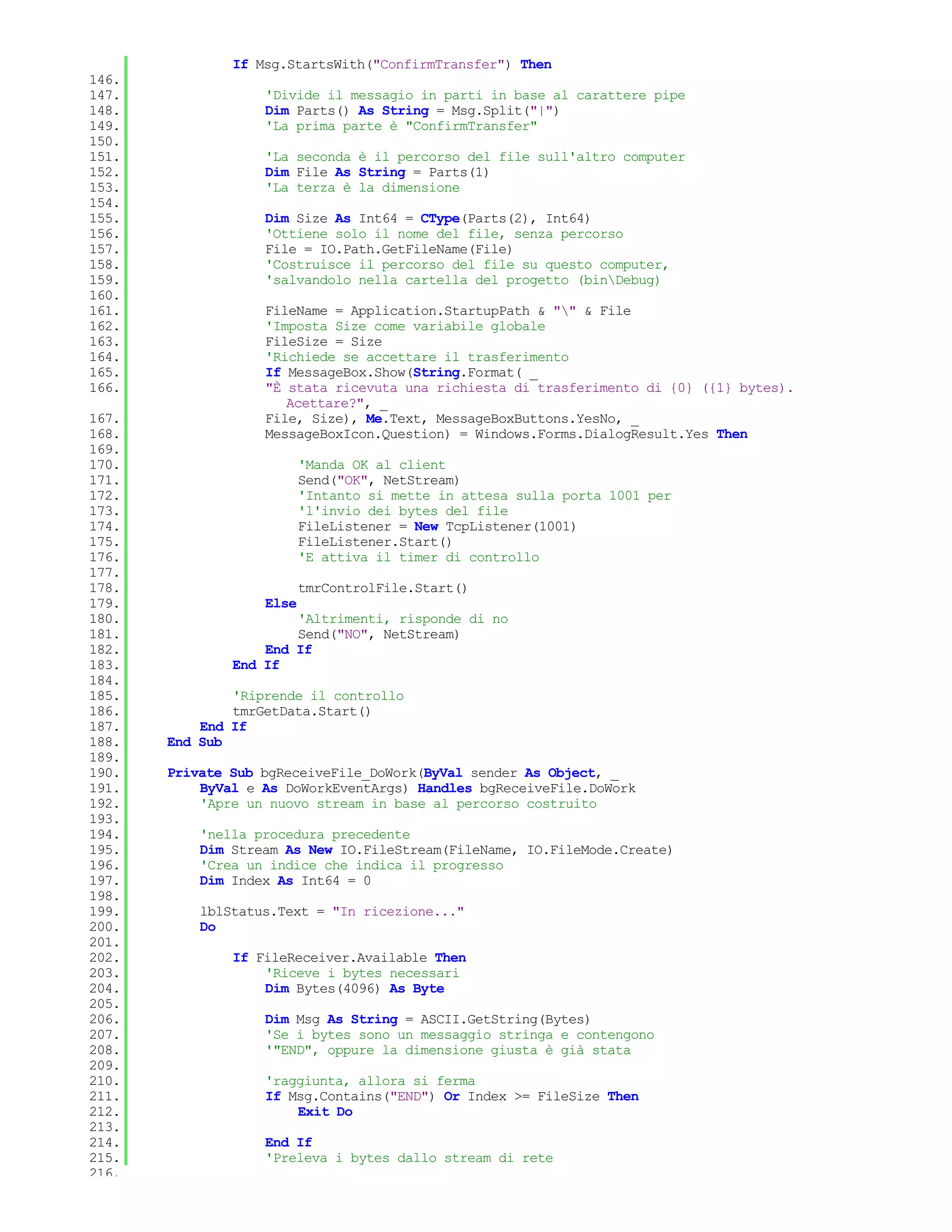
Task: Click the line 'Dim File As String = Parts(1)'
Action: point(377,172)
